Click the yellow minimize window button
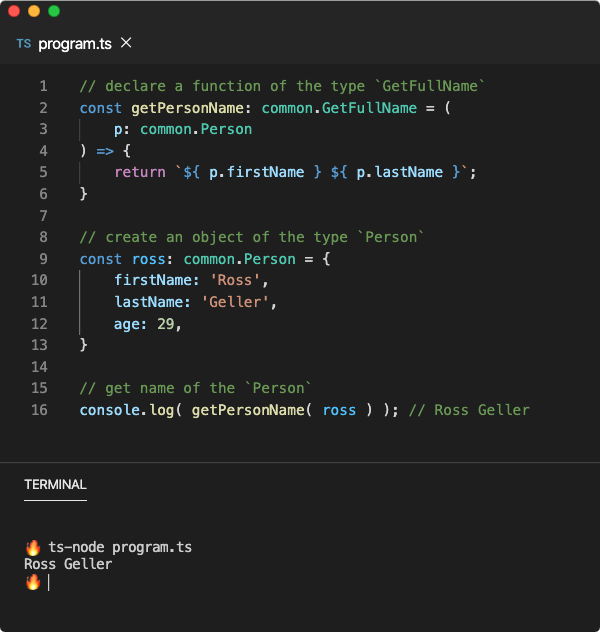 coord(34,11)
